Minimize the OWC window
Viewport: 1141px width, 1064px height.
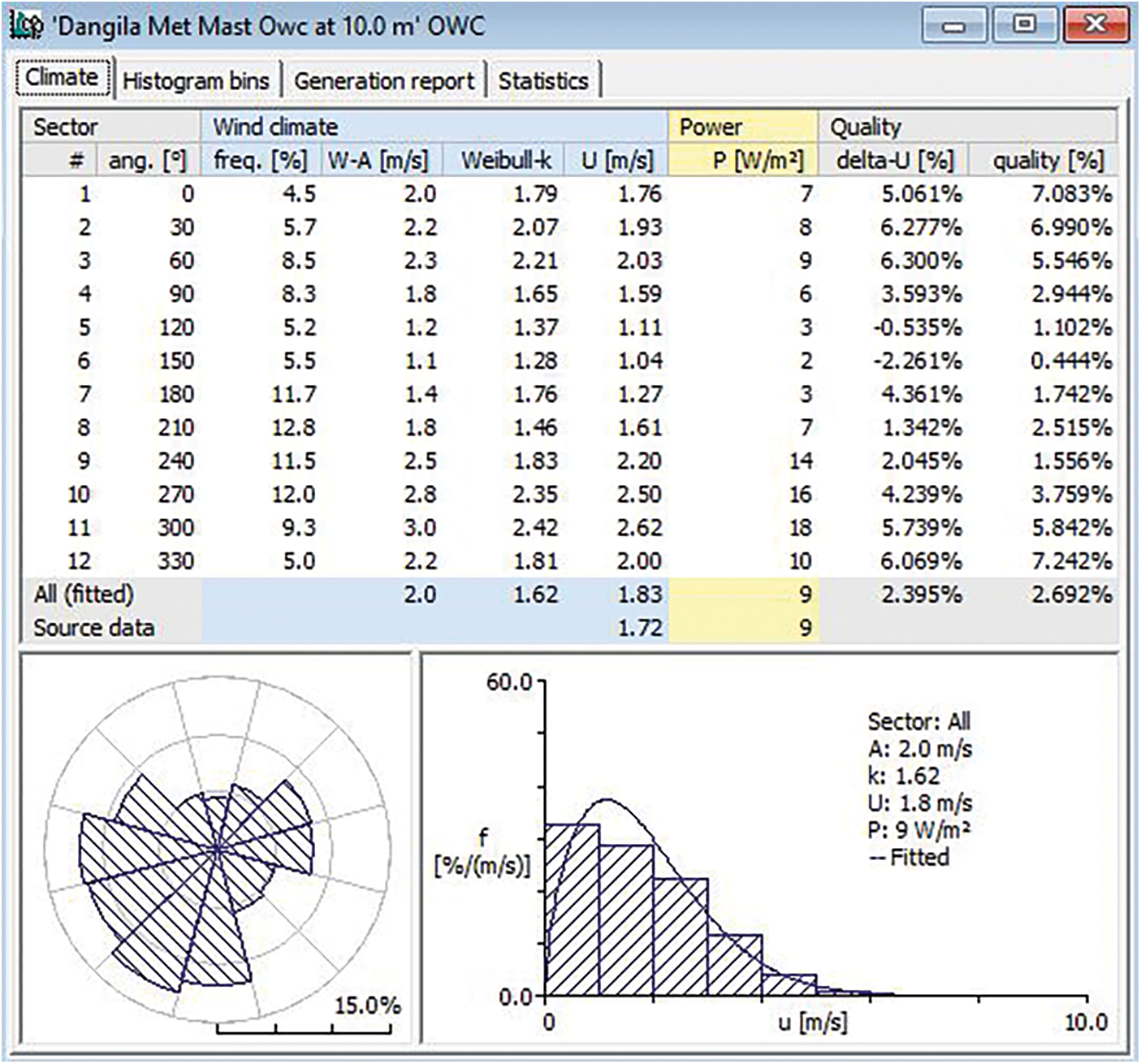954,26
